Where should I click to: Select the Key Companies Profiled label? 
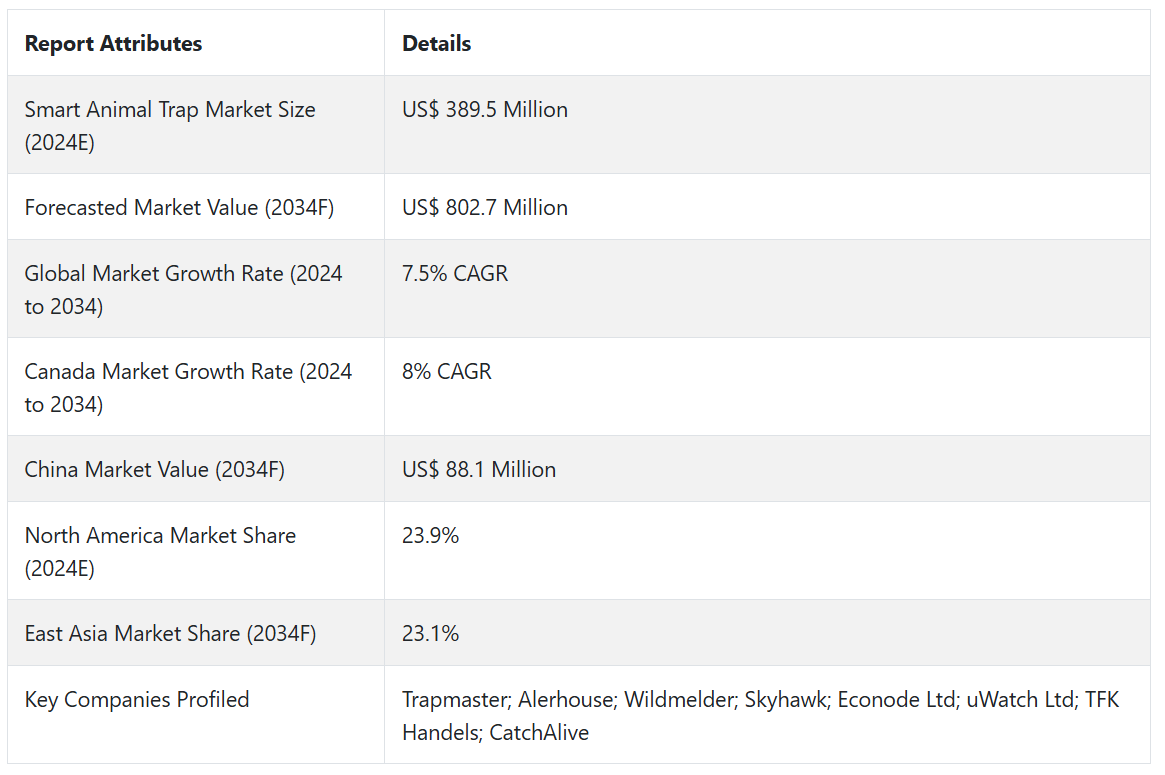pos(137,700)
